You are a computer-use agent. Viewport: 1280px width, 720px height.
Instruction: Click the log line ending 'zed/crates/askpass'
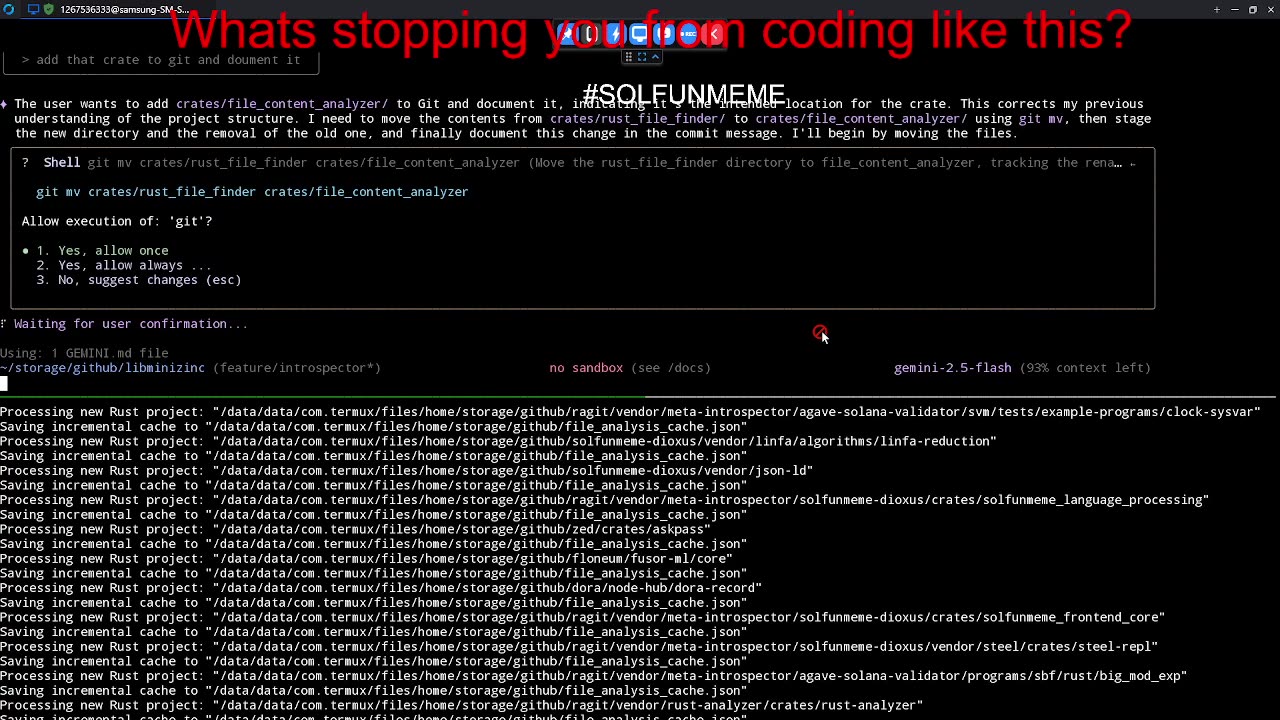(x=355, y=530)
